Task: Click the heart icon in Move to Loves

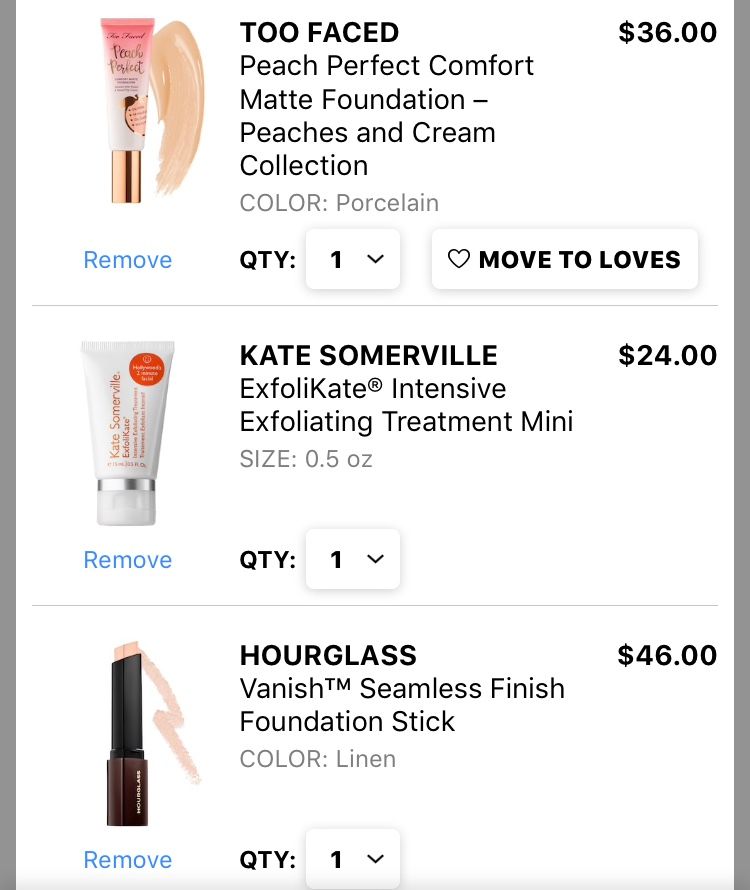Action: 458,260
